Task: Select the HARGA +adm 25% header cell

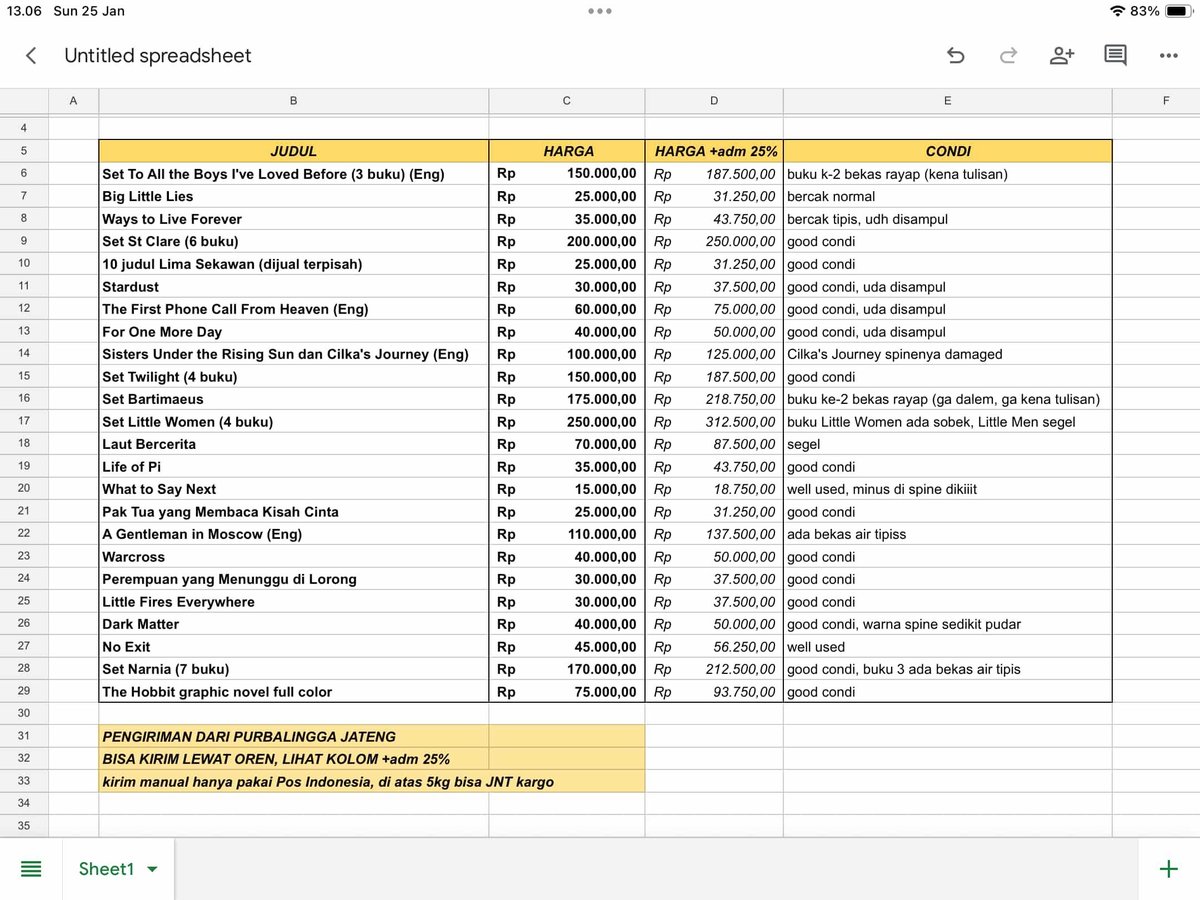Action: 714,151
